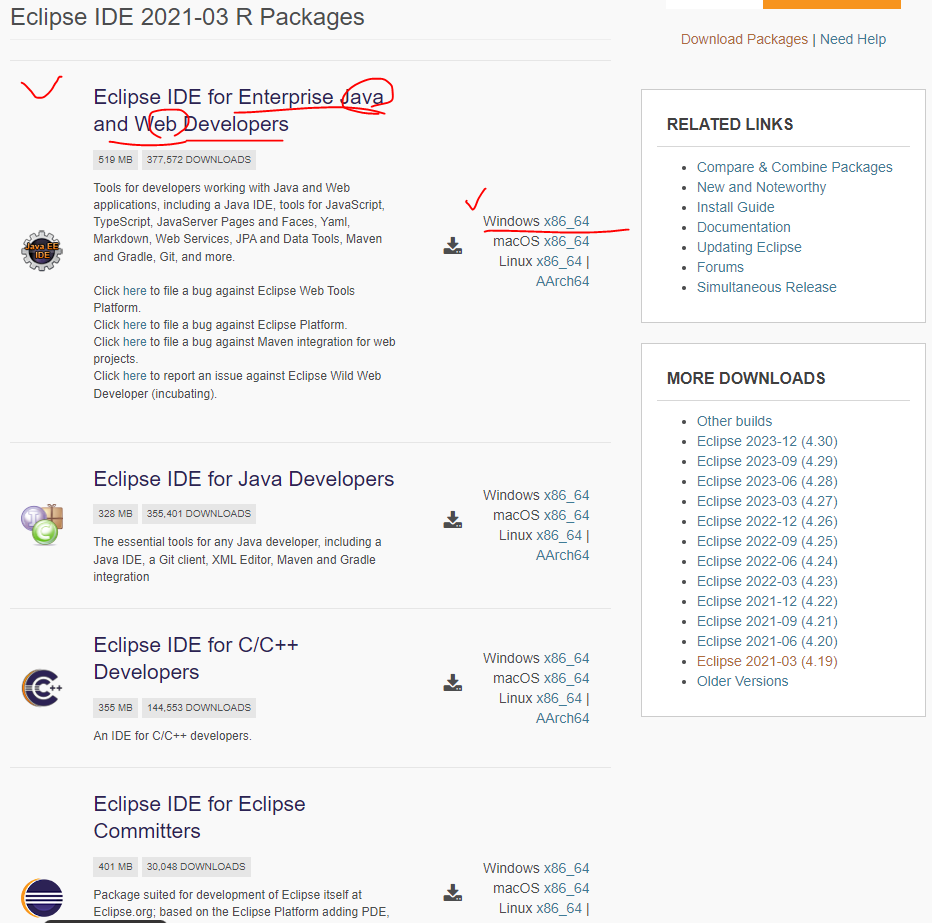Click the Java Developers package icon
Viewport: 932px width, 923px height.
click(42, 524)
